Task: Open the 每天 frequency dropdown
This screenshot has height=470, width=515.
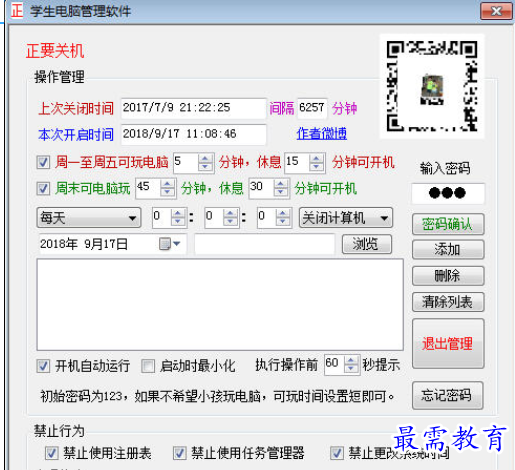Action: pos(89,218)
